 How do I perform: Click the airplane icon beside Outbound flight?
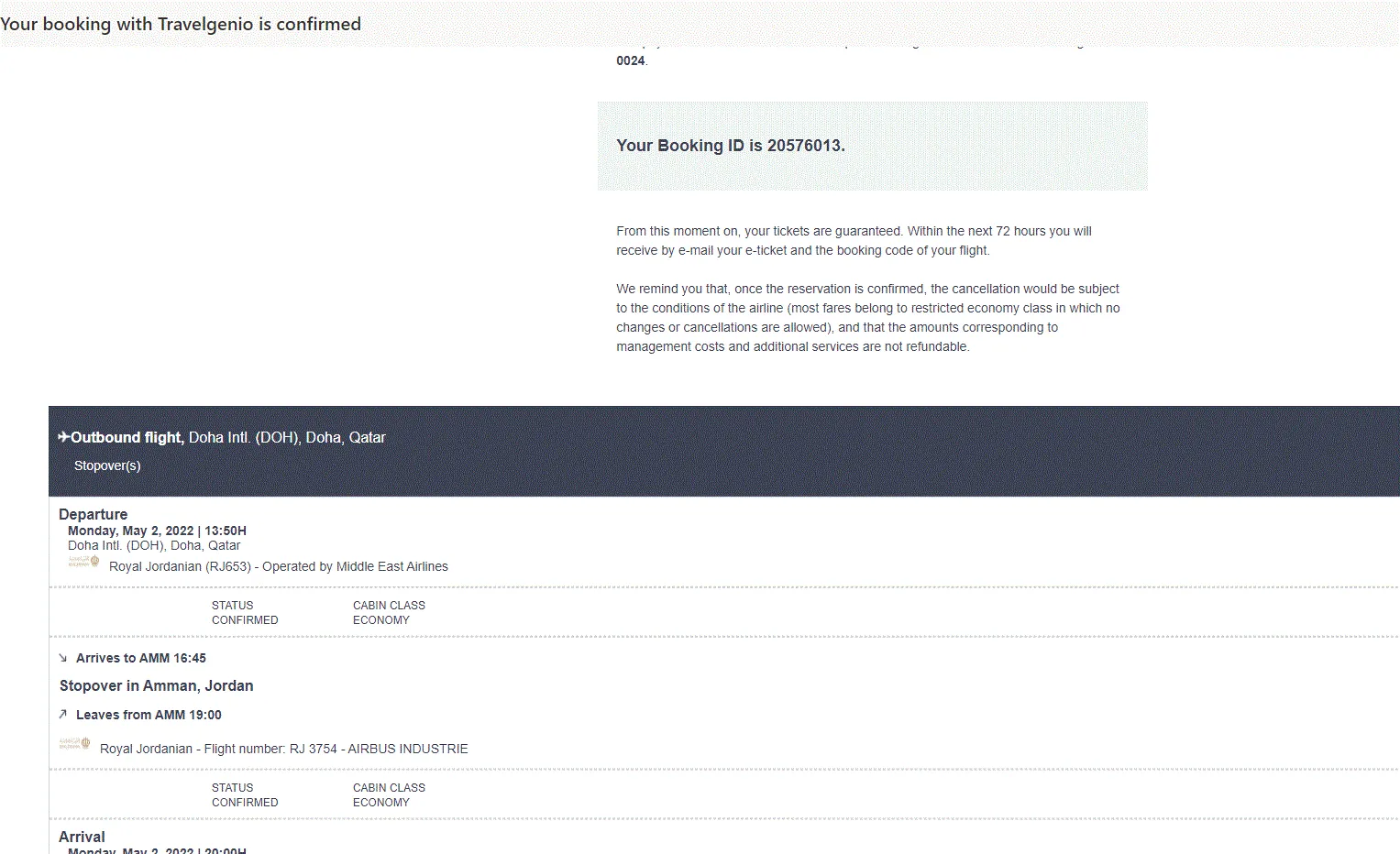pos(63,437)
